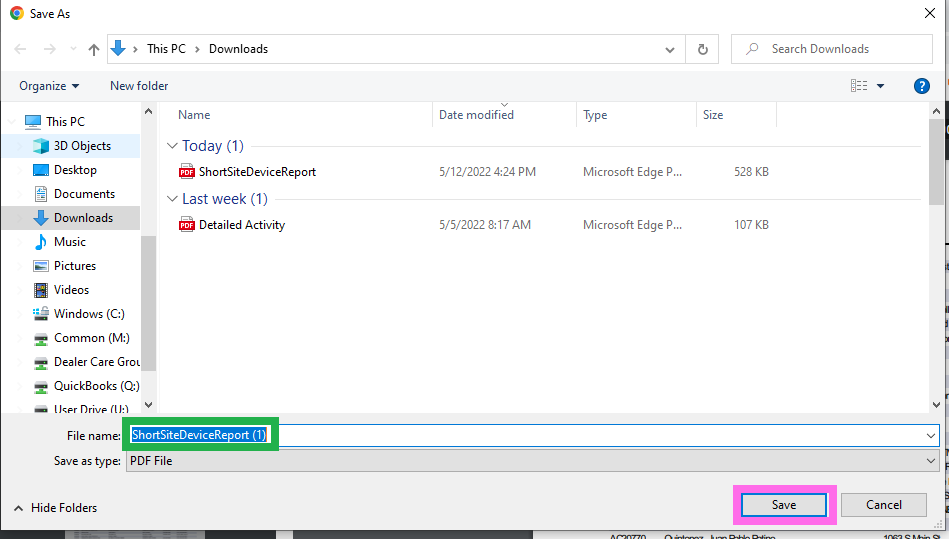
Task: Click New folder in the toolbar
Action: coord(139,86)
